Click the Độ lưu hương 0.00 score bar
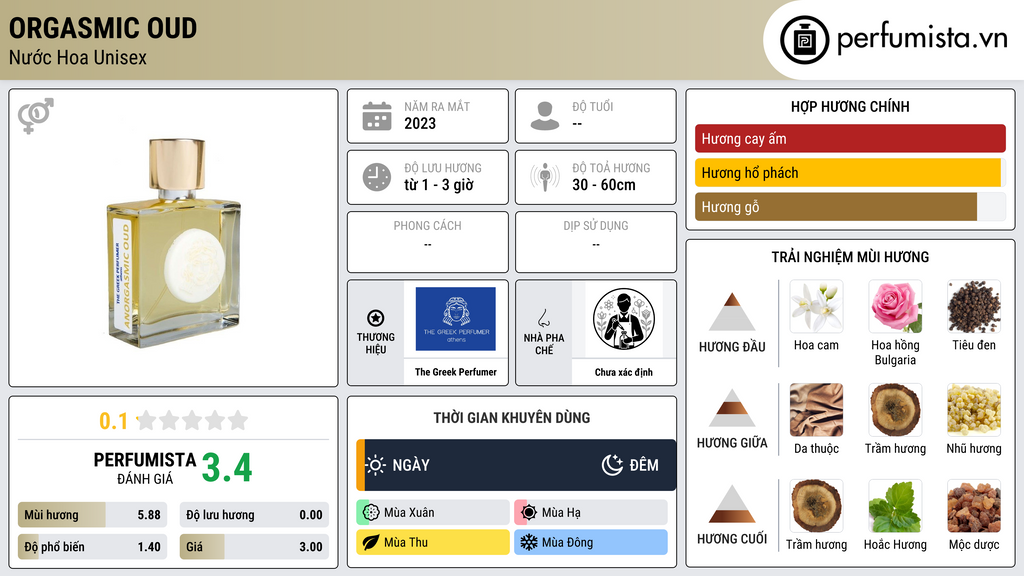The width and height of the screenshot is (1024, 576). [254, 515]
